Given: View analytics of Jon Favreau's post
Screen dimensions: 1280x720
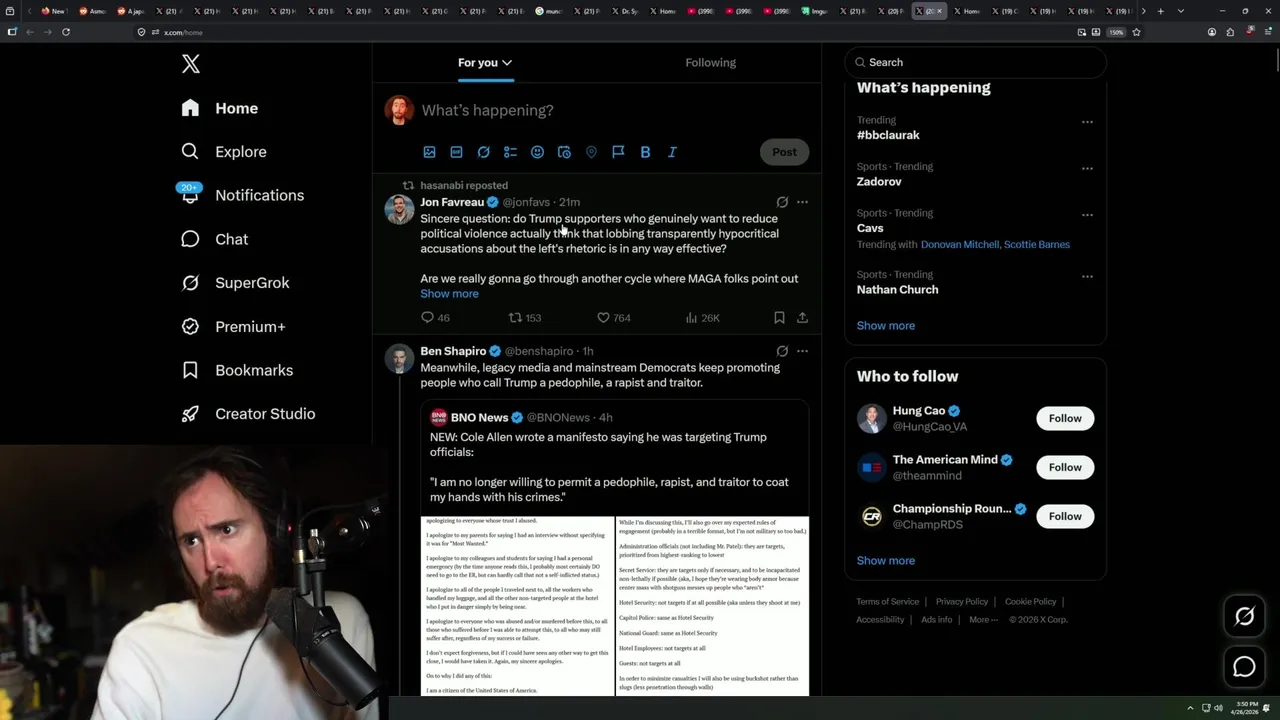Looking at the screenshot, I should pos(702,318).
